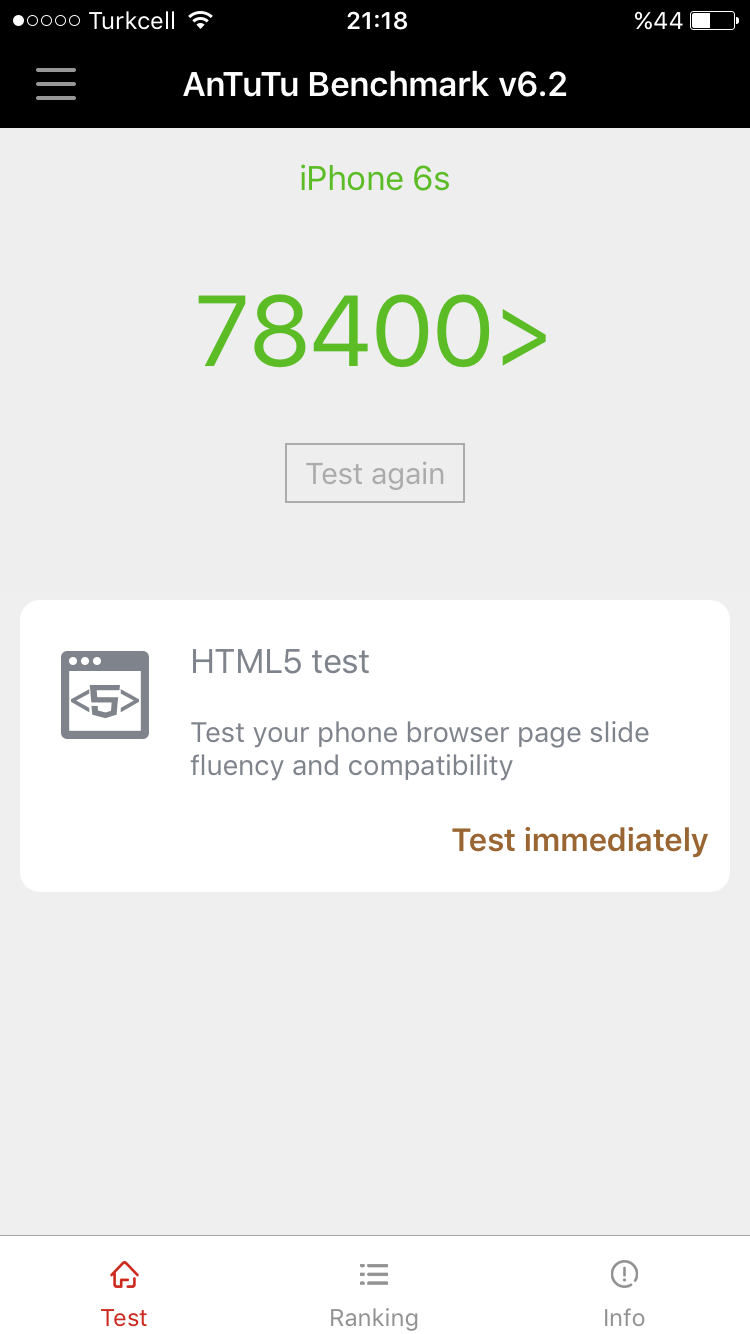Viewport: 750px width, 1334px height.
Task: Tap the exclamation circle icon above Info
Action: coord(624,1275)
